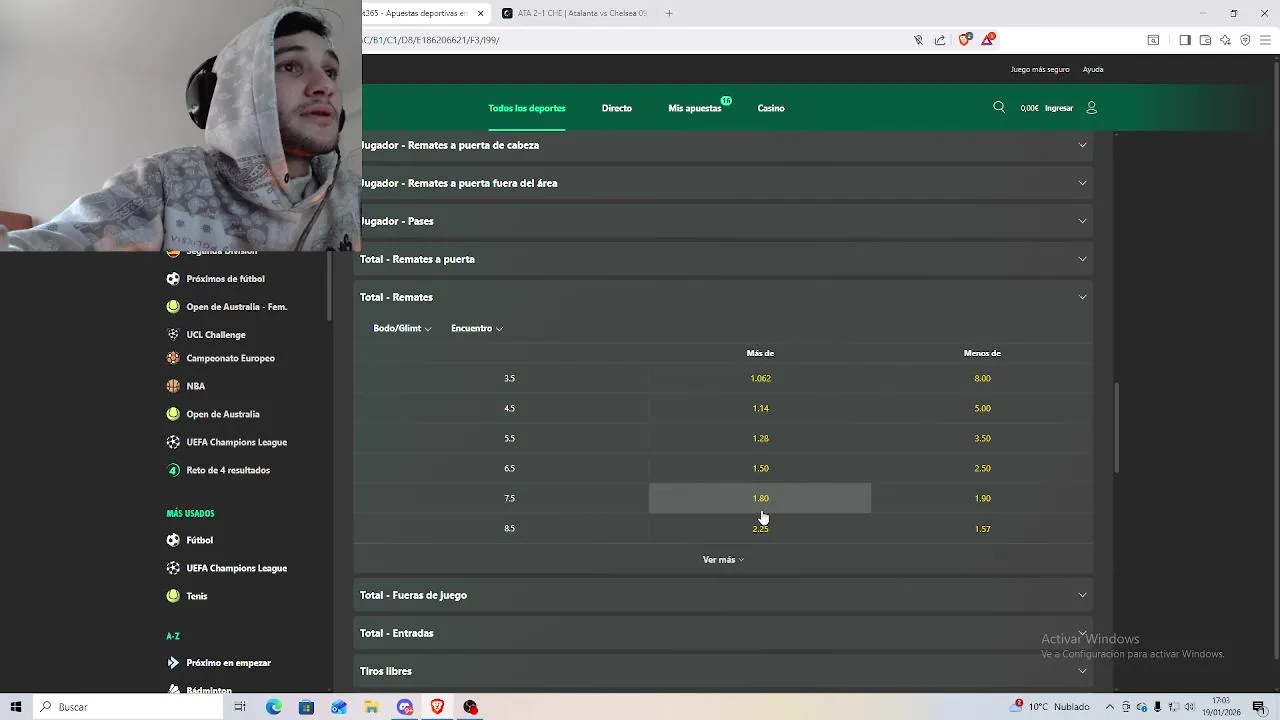Click the tab search icon in toolbar

pyautogui.click(x=1153, y=40)
